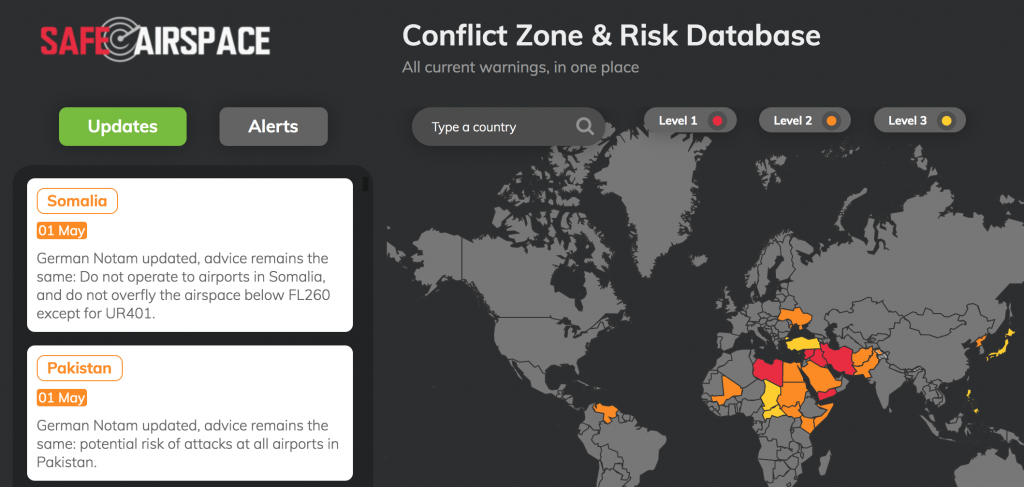Click the 01 May date on Somalia update
The height and width of the screenshot is (487, 1024).
(62, 231)
